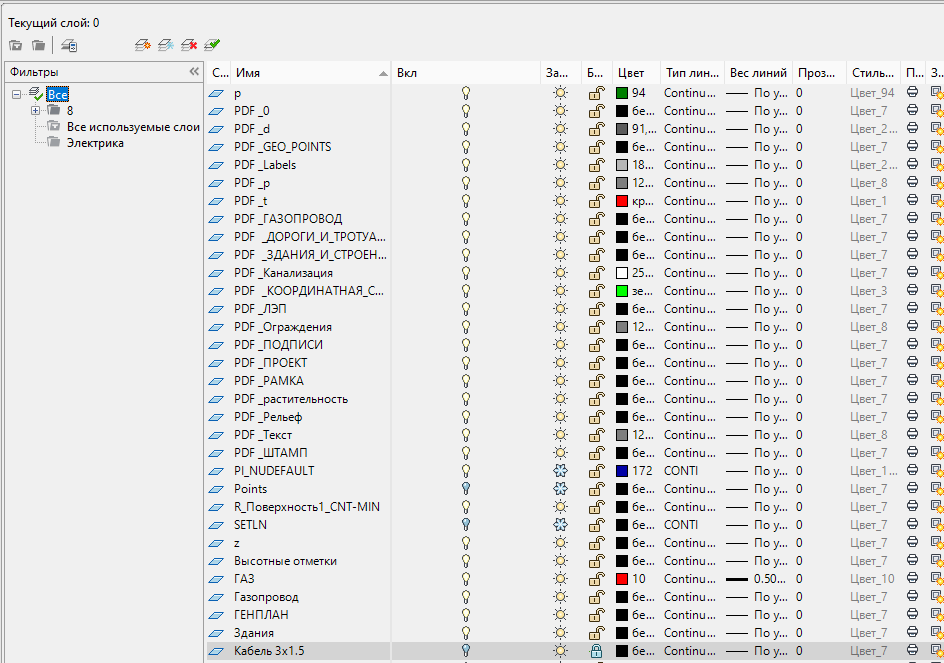Sort by Цвет column header
This screenshot has width=944, height=663.
pos(636,73)
